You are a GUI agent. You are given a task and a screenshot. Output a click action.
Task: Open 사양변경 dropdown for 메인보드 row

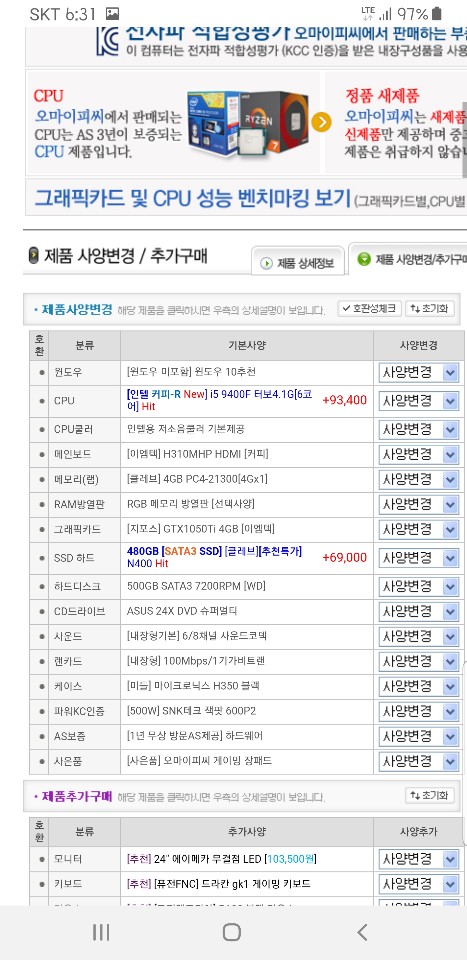coord(419,454)
